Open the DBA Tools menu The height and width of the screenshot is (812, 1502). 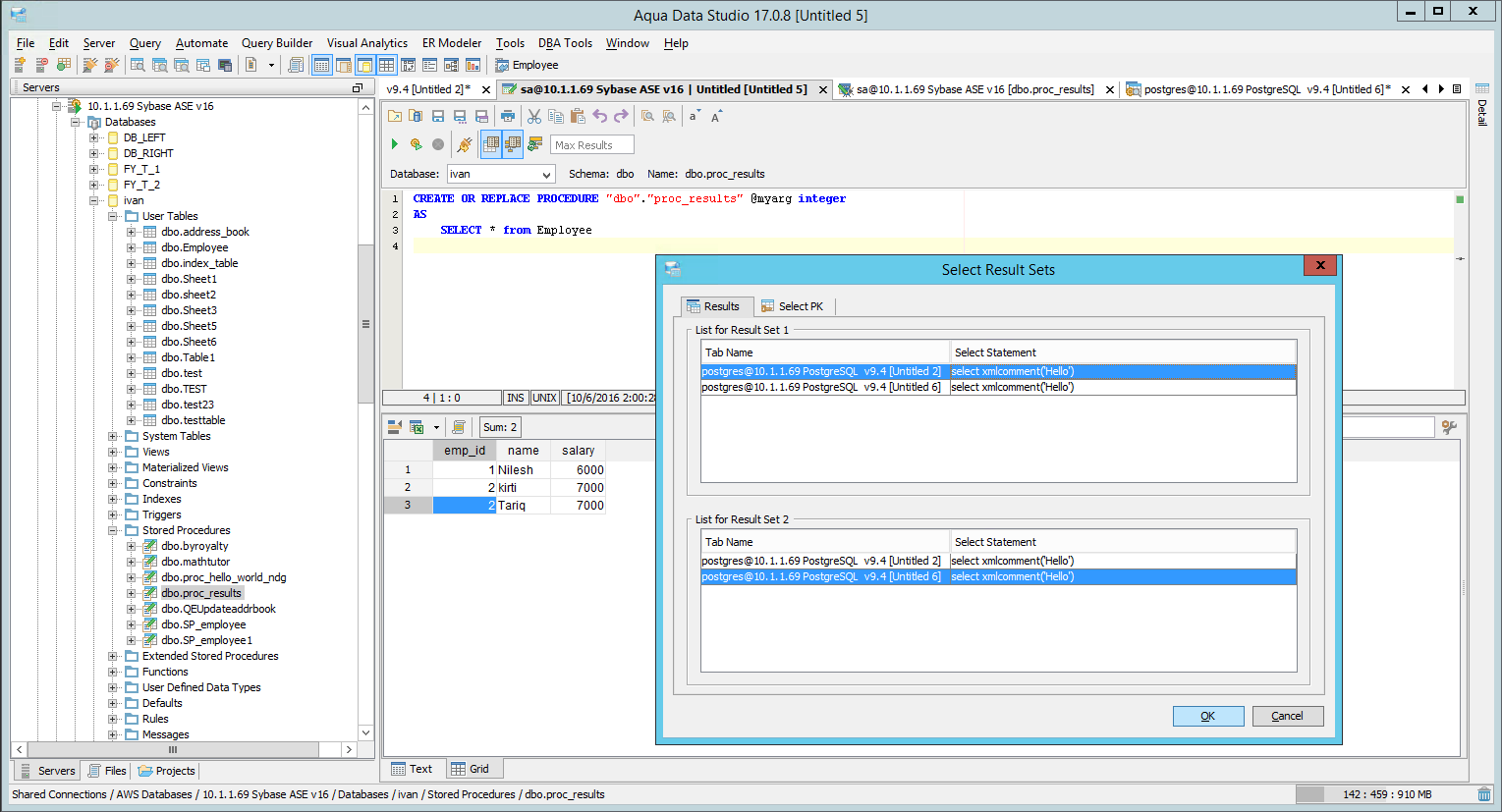[565, 43]
